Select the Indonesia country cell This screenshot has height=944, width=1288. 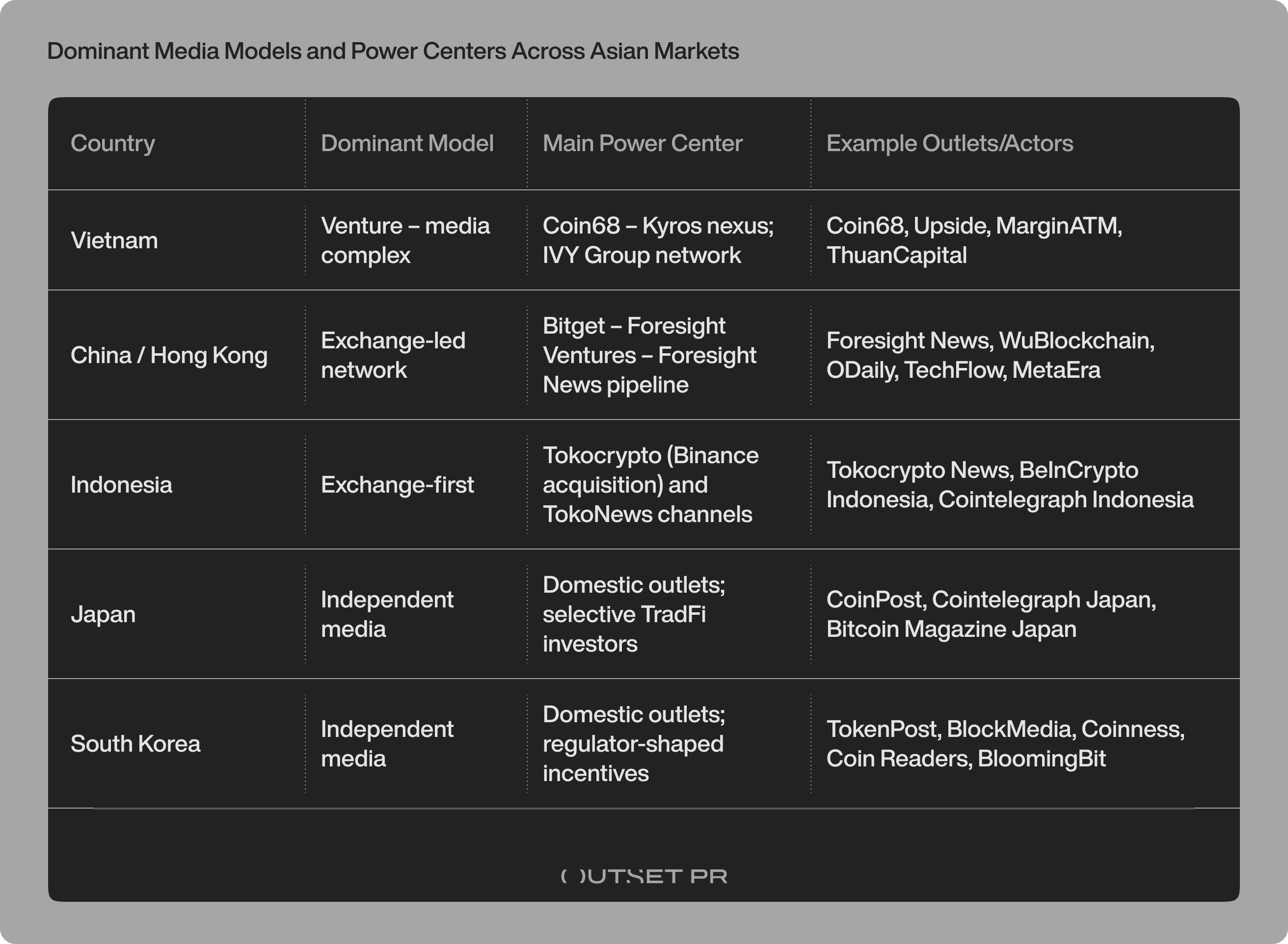click(121, 484)
